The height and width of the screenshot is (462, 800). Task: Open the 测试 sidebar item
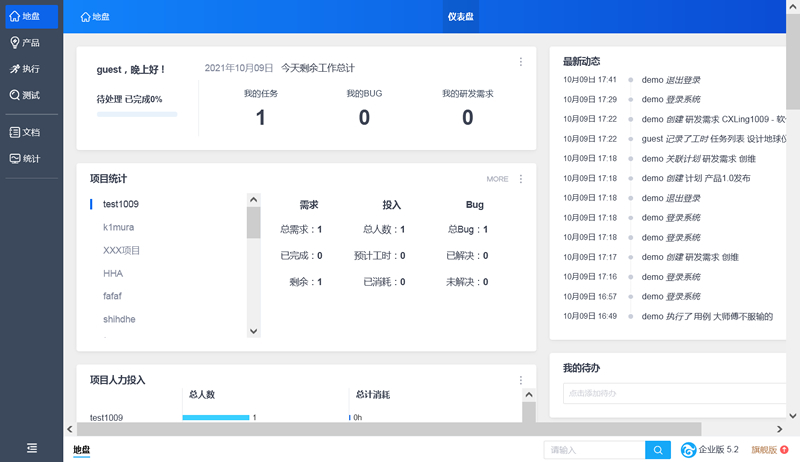pyautogui.click(x=31, y=95)
